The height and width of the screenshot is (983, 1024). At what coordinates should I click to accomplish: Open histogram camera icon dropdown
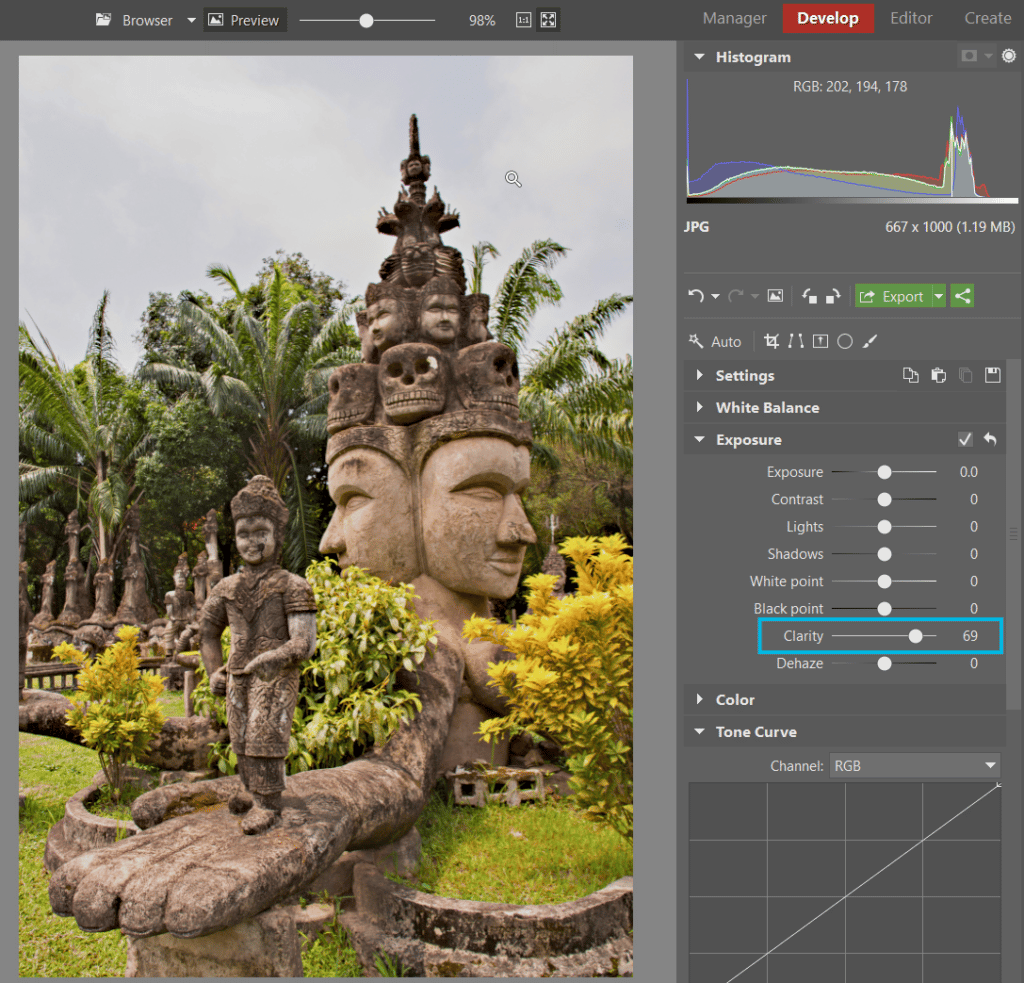[988, 56]
